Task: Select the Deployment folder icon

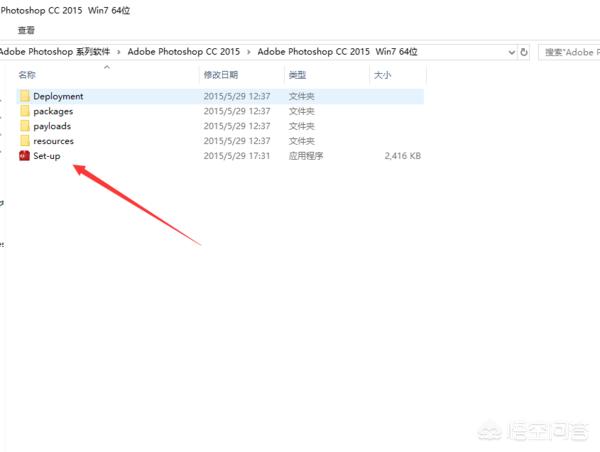Action: point(24,96)
